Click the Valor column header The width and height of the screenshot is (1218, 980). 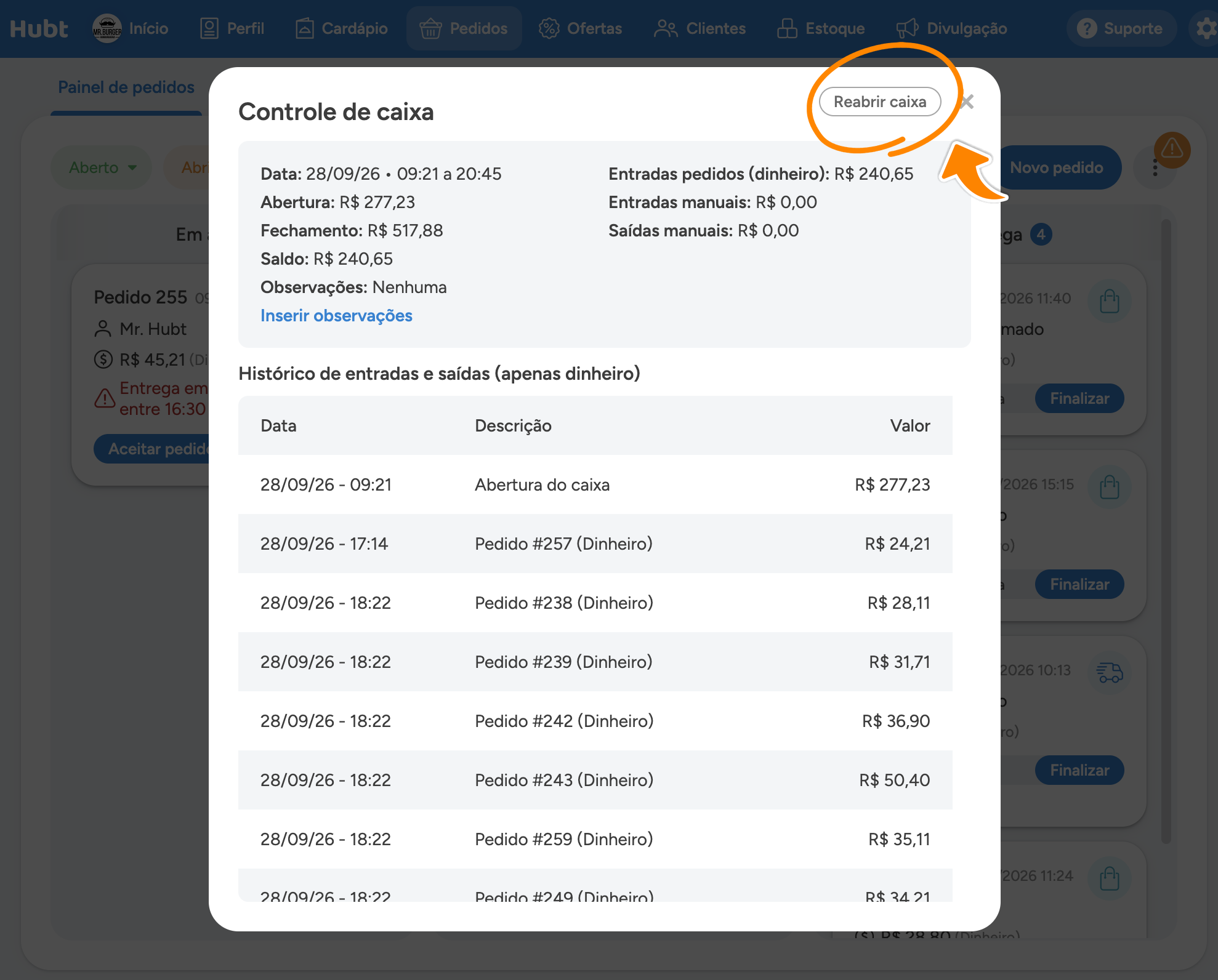pos(910,425)
